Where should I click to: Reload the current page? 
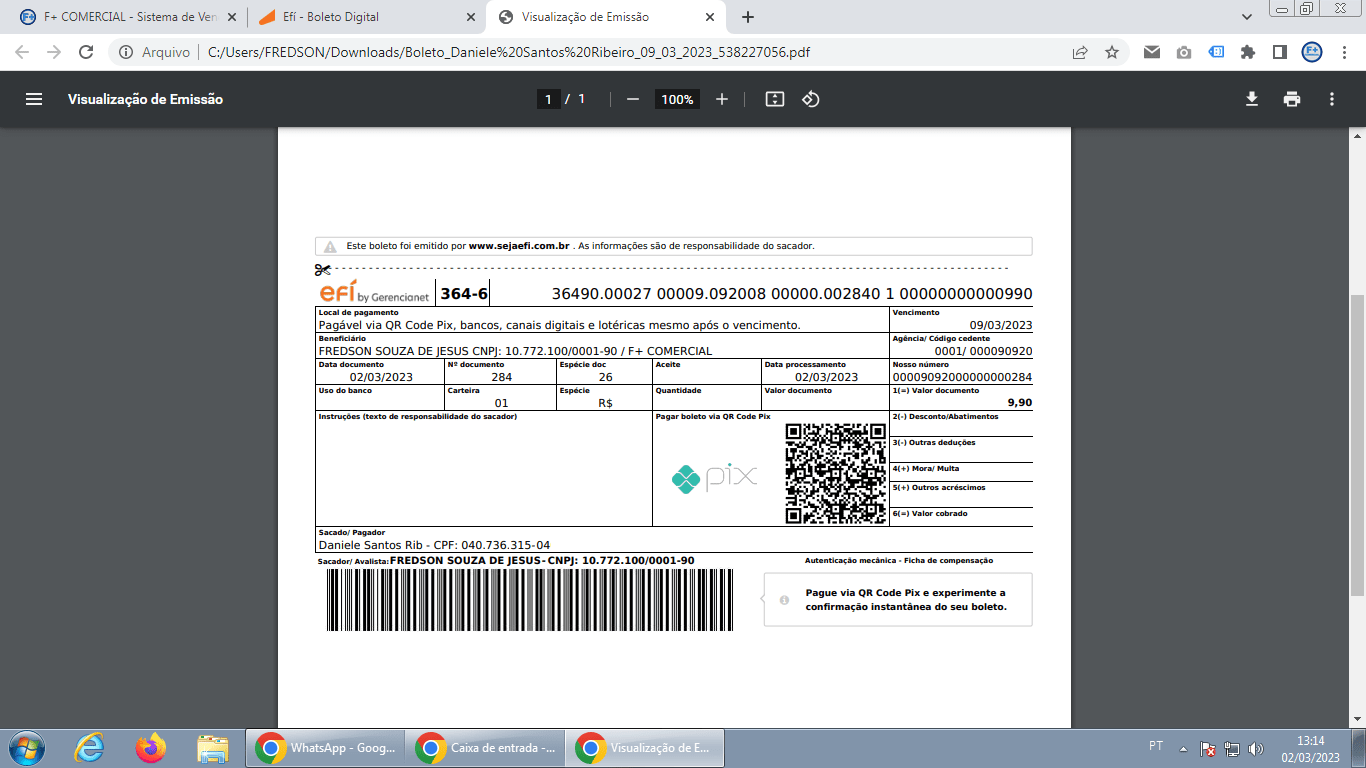[86, 52]
